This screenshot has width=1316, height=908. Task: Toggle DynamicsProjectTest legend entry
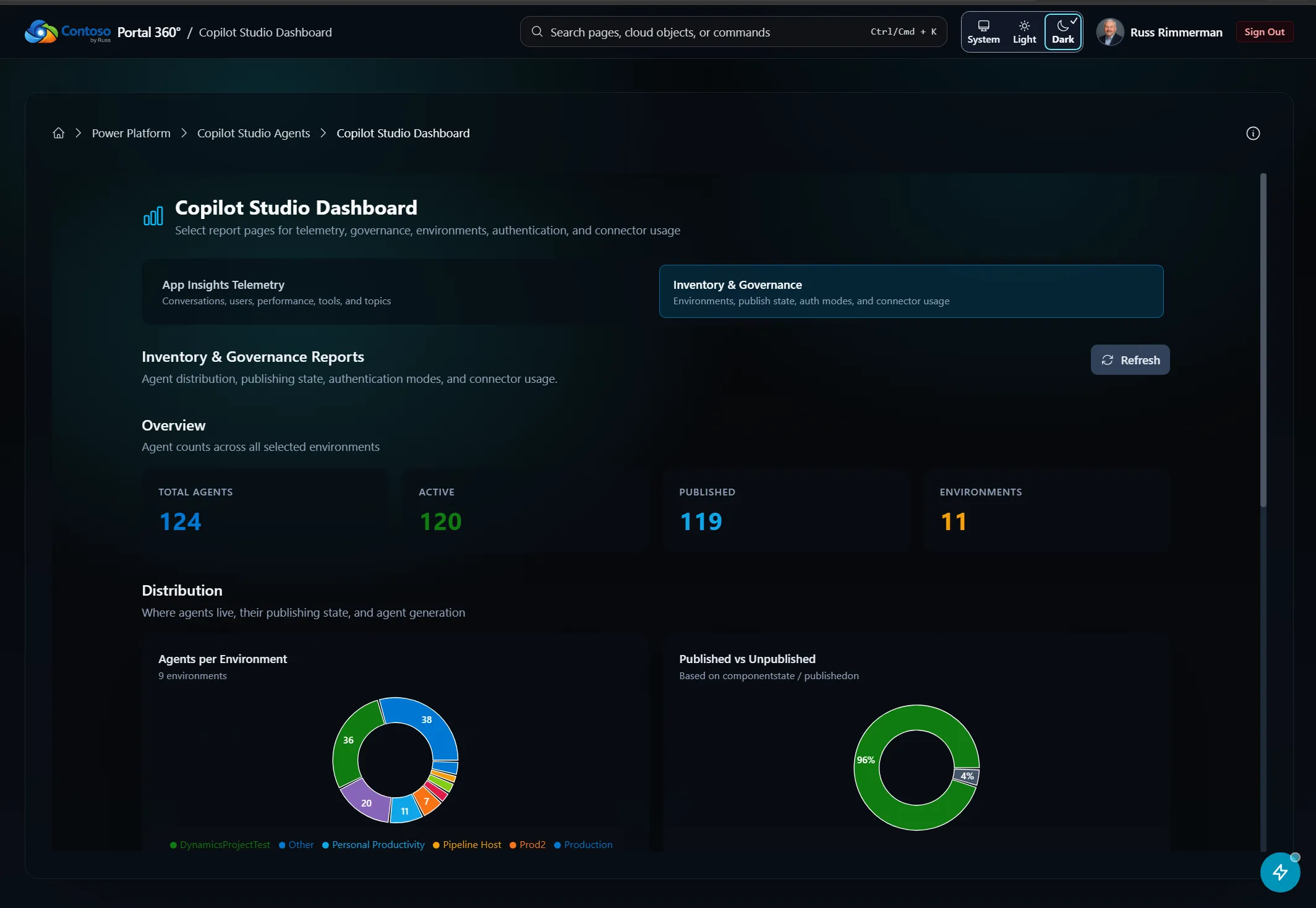220,845
